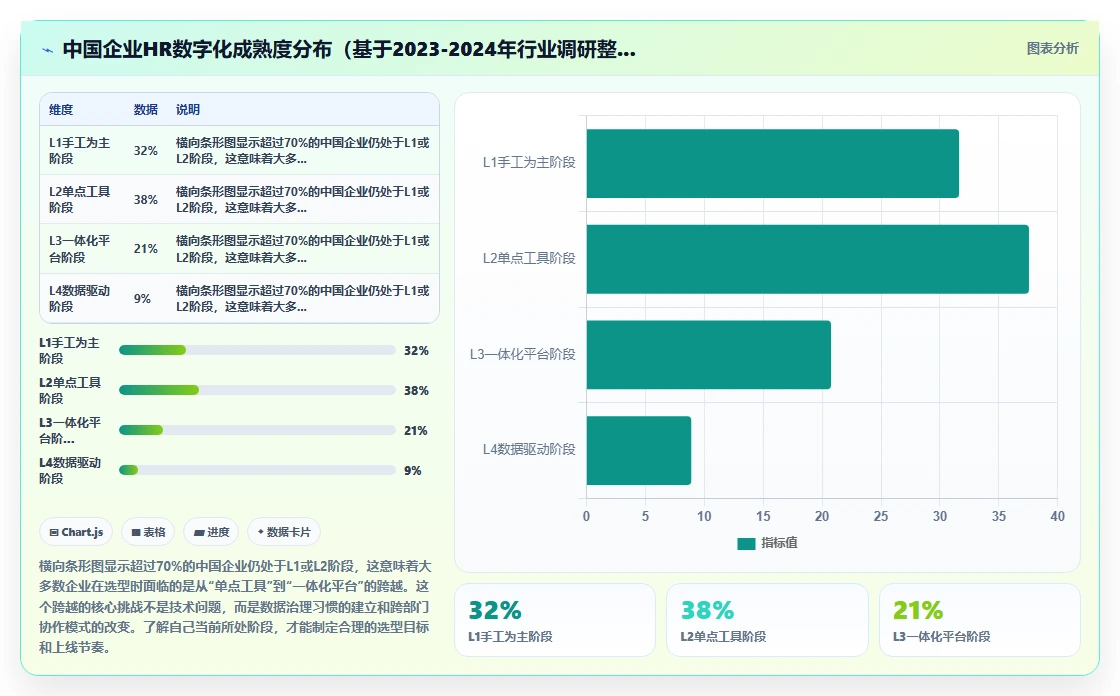This screenshot has height=696, width=1120.
Task: Click the L4数据驱动阶段 bar in chart
Action: coord(639,450)
